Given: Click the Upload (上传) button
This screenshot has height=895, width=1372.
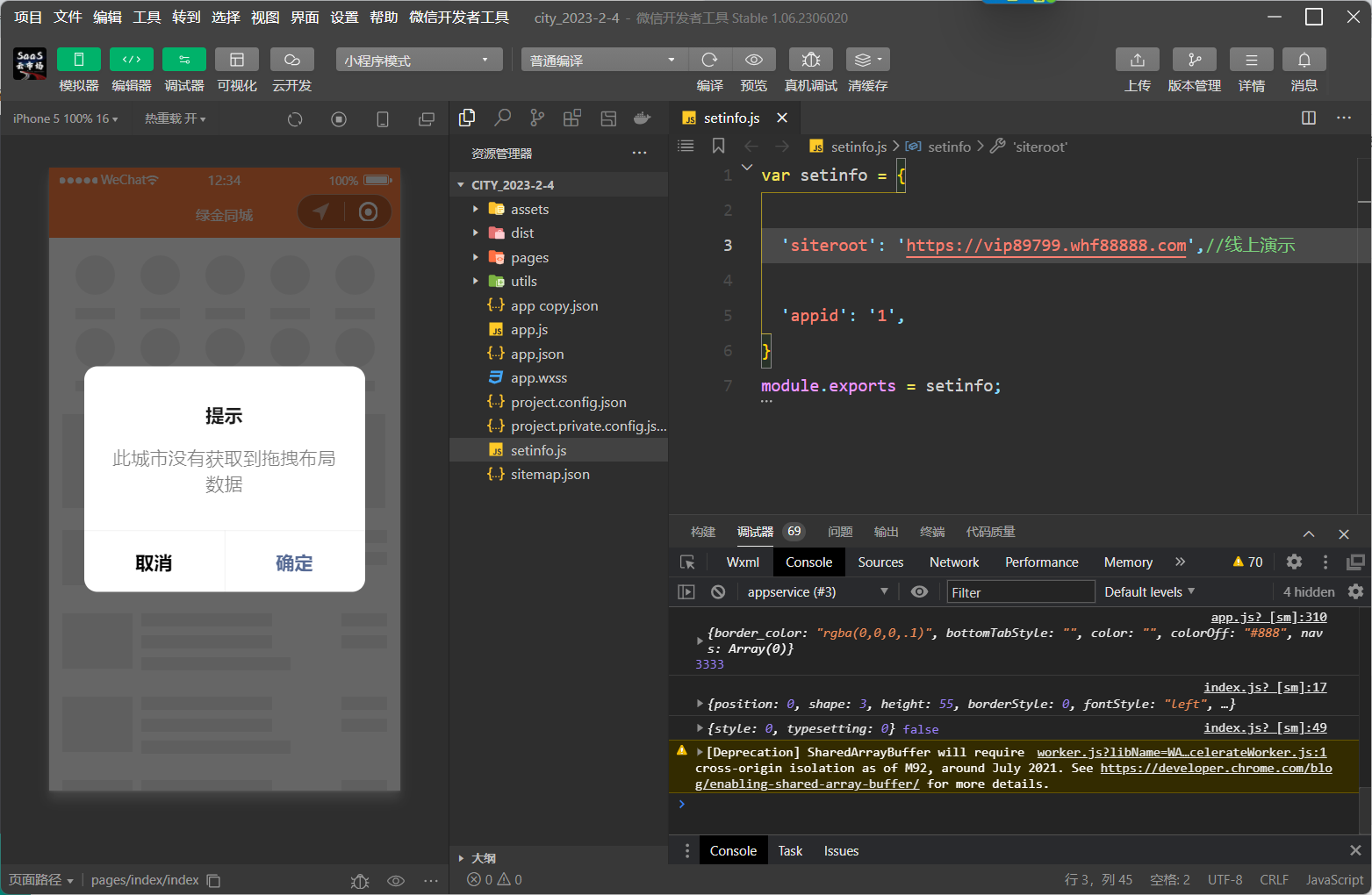Looking at the screenshot, I should point(1138,59).
